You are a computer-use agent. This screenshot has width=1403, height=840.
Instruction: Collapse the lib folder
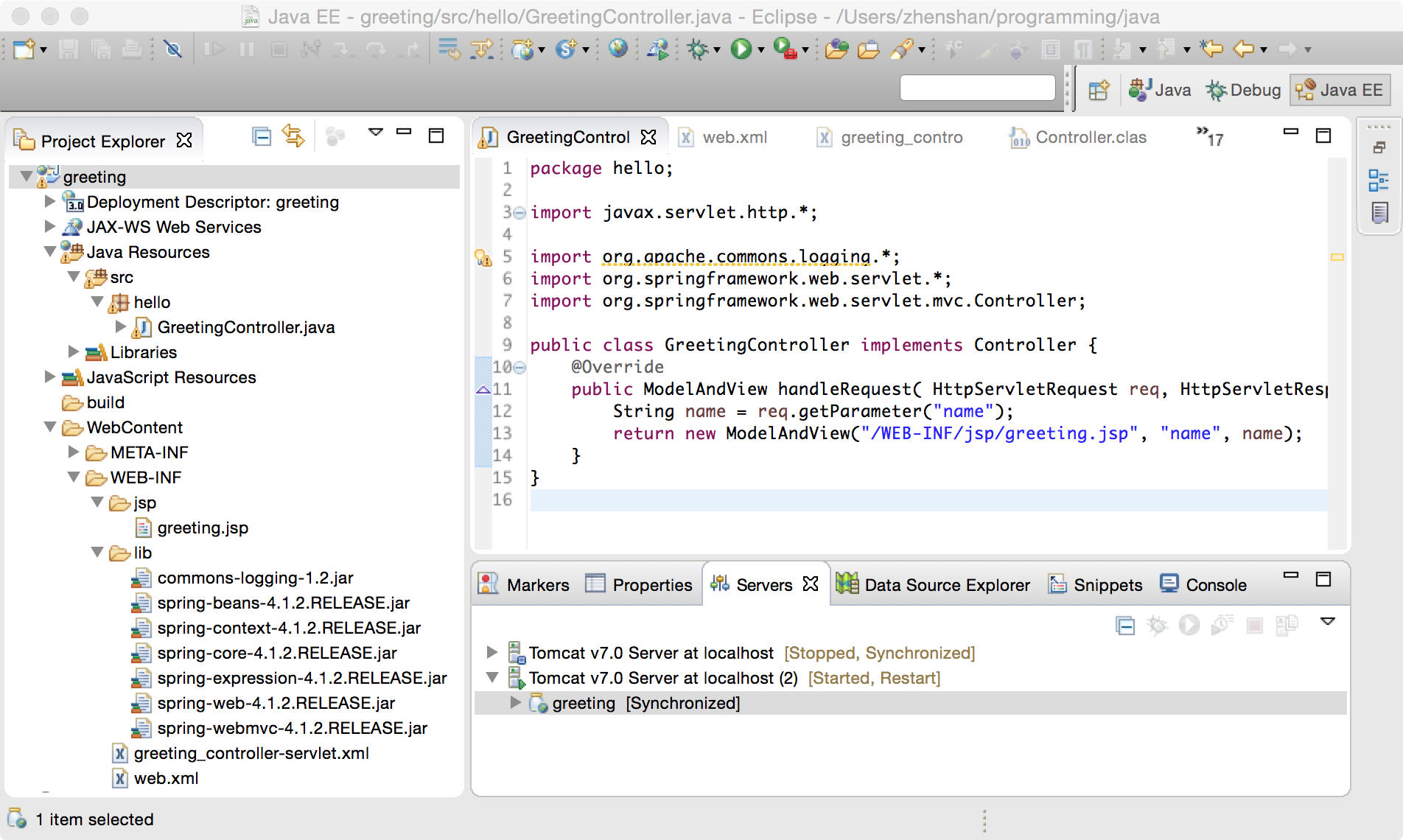click(97, 552)
